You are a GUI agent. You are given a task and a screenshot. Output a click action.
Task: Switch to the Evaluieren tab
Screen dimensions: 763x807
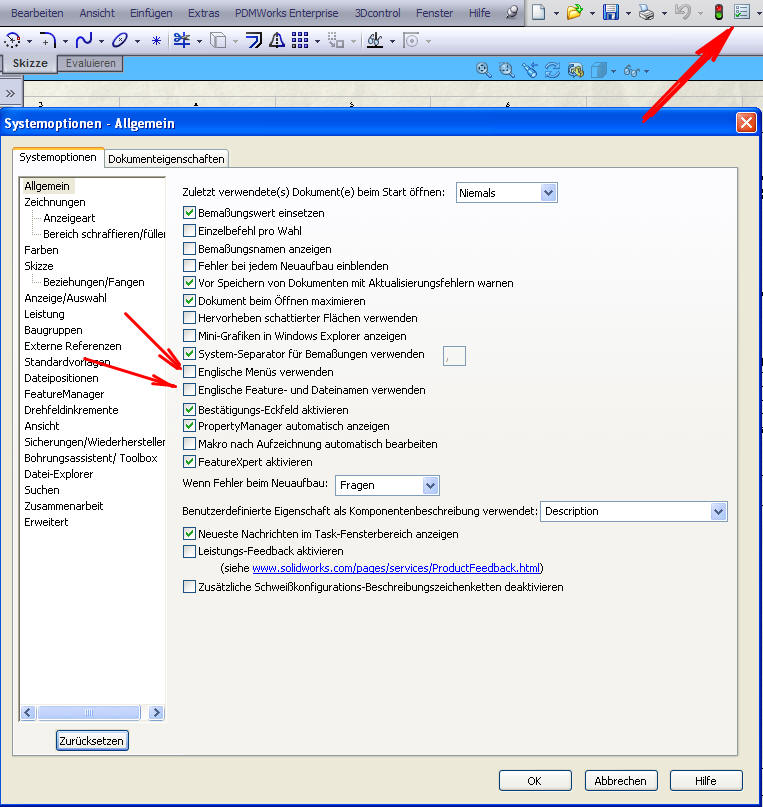point(91,63)
